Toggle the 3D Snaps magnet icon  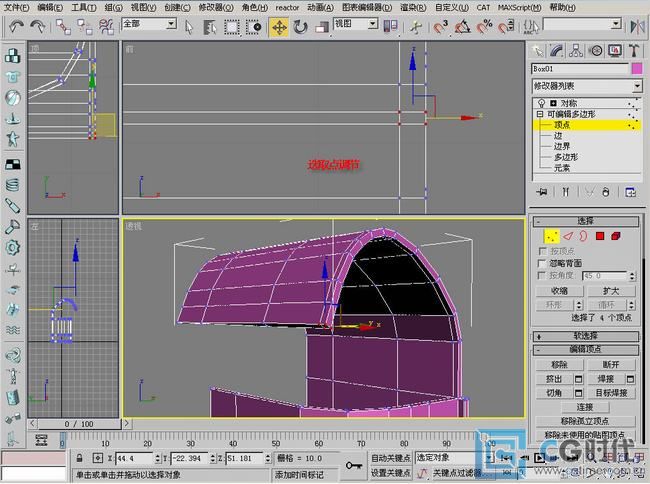click(x=440, y=27)
